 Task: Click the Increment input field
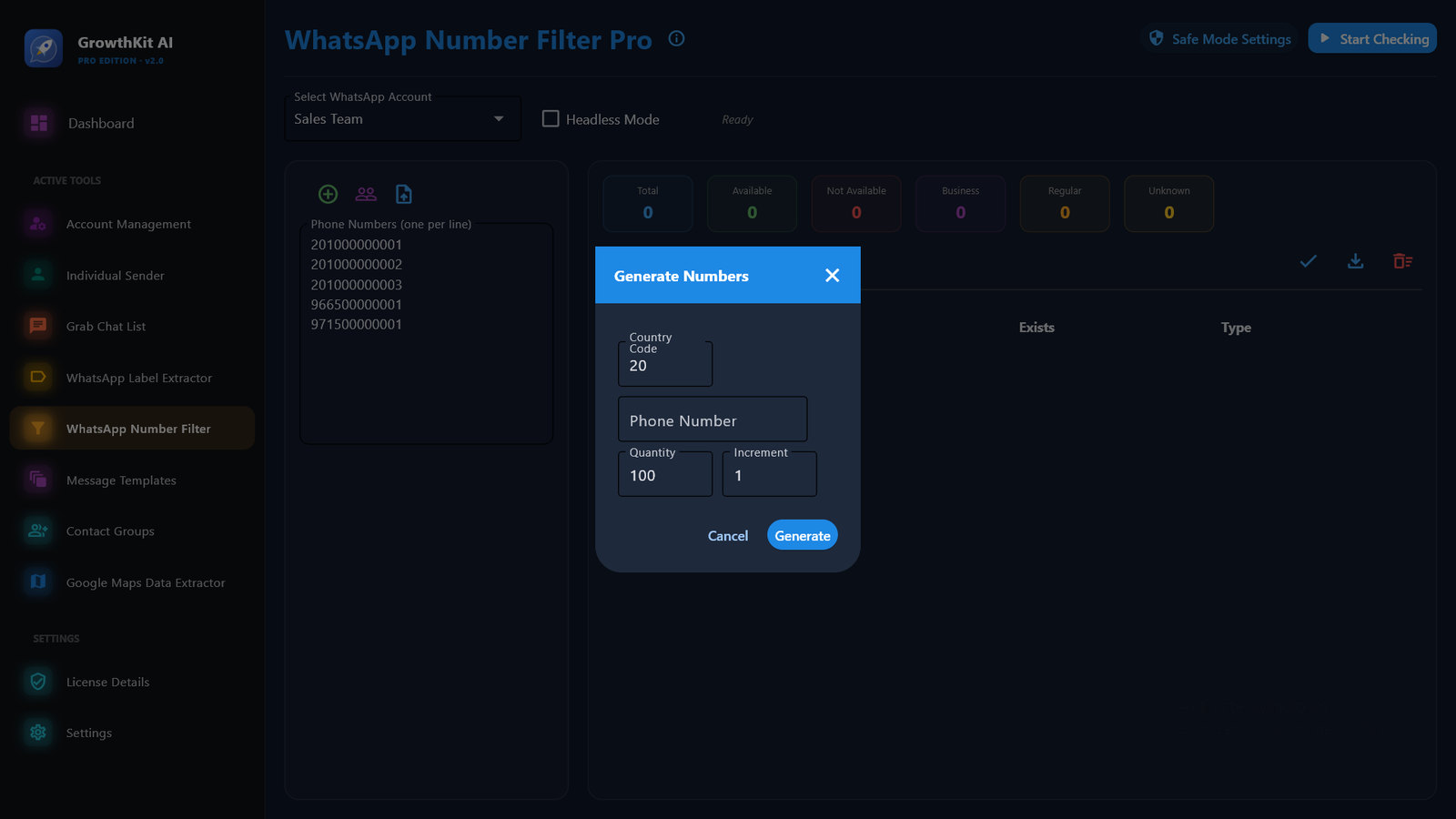click(770, 474)
